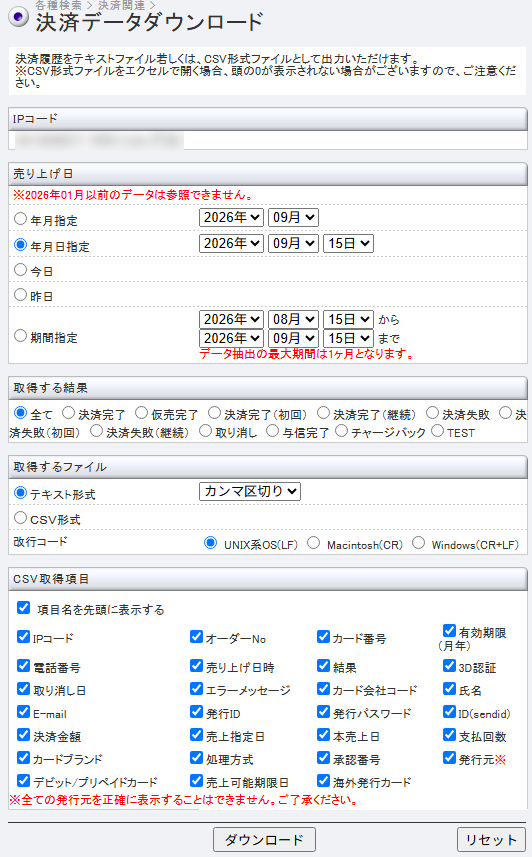Select 仮売完了 result radio button

pos(142,413)
